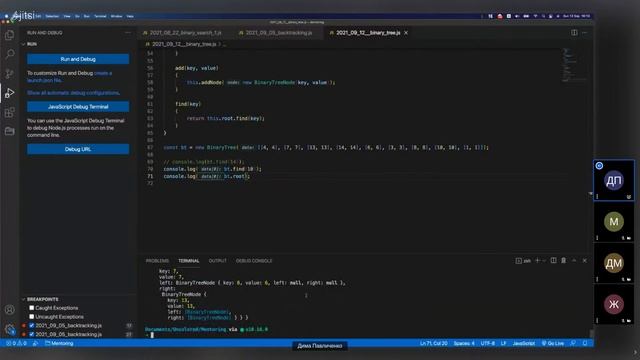Open the Run and Debug view icon

coord(9,93)
